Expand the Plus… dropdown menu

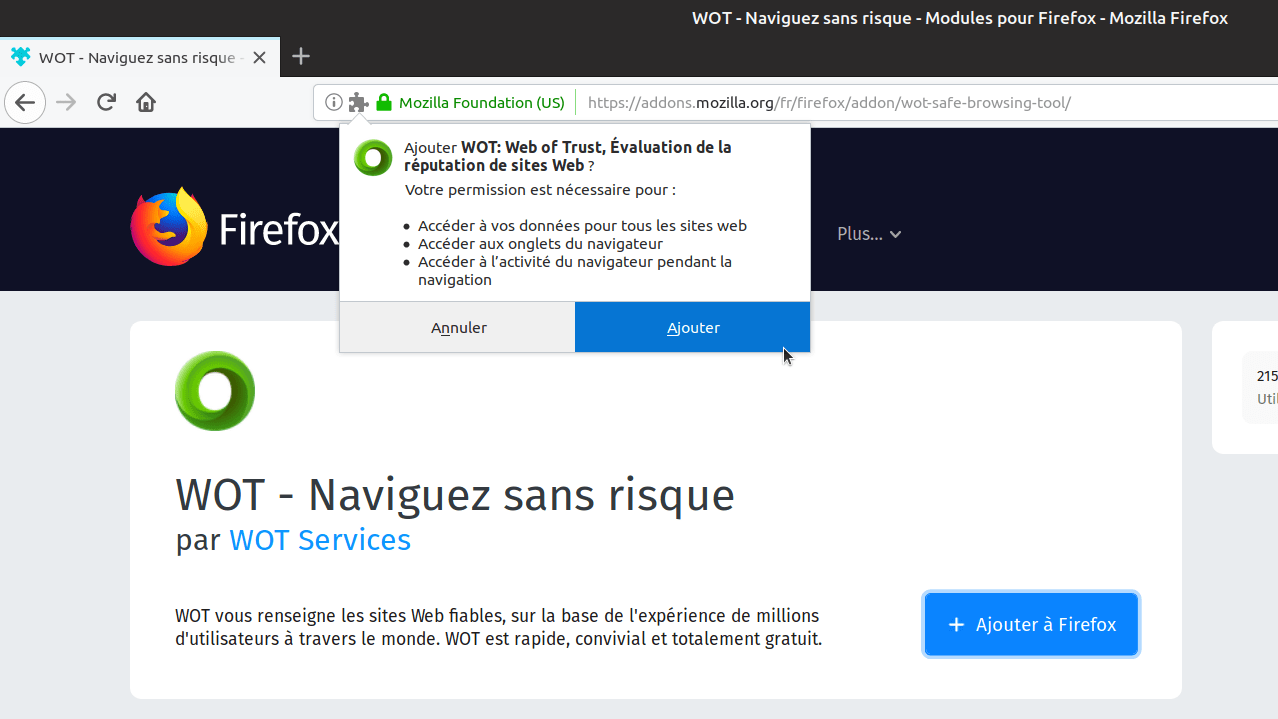point(869,234)
